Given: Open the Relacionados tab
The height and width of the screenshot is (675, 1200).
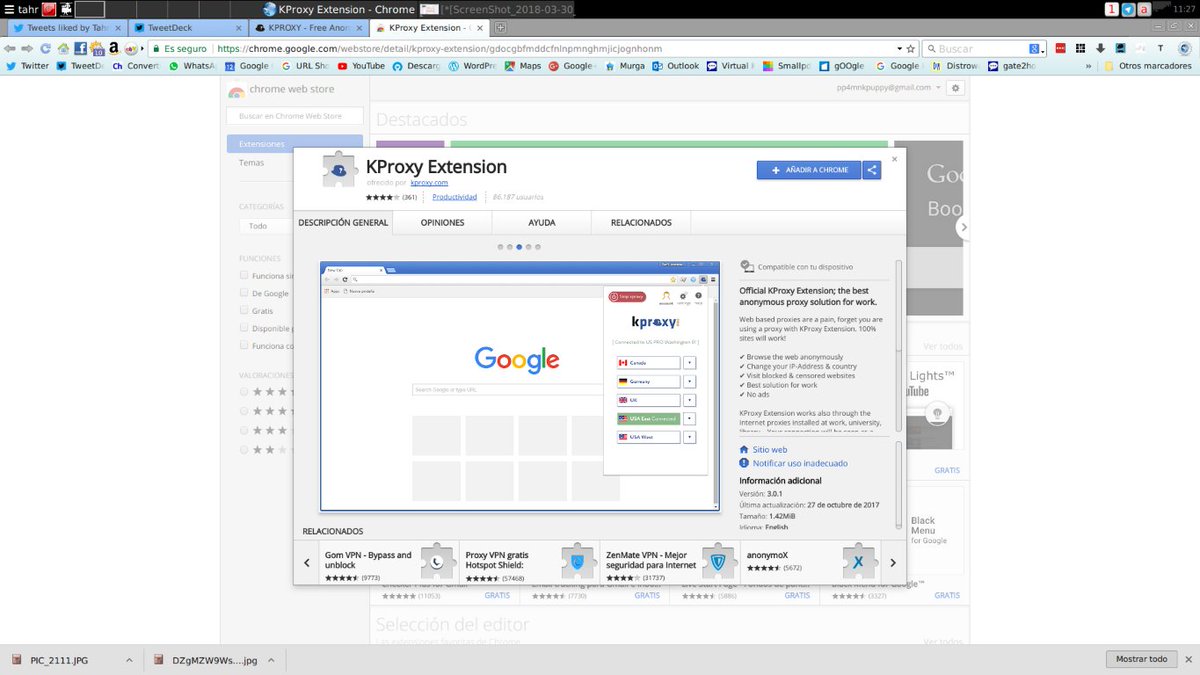Looking at the screenshot, I should click(641, 223).
